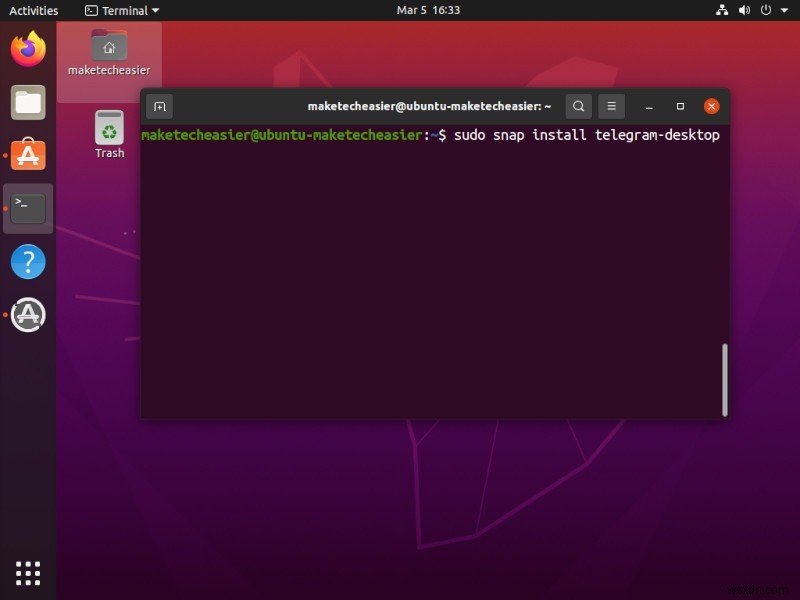Image resolution: width=800 pixels, height=600 pixels.
Task: Click the volume icon in the top bar
Action: [x=743, y=10]
